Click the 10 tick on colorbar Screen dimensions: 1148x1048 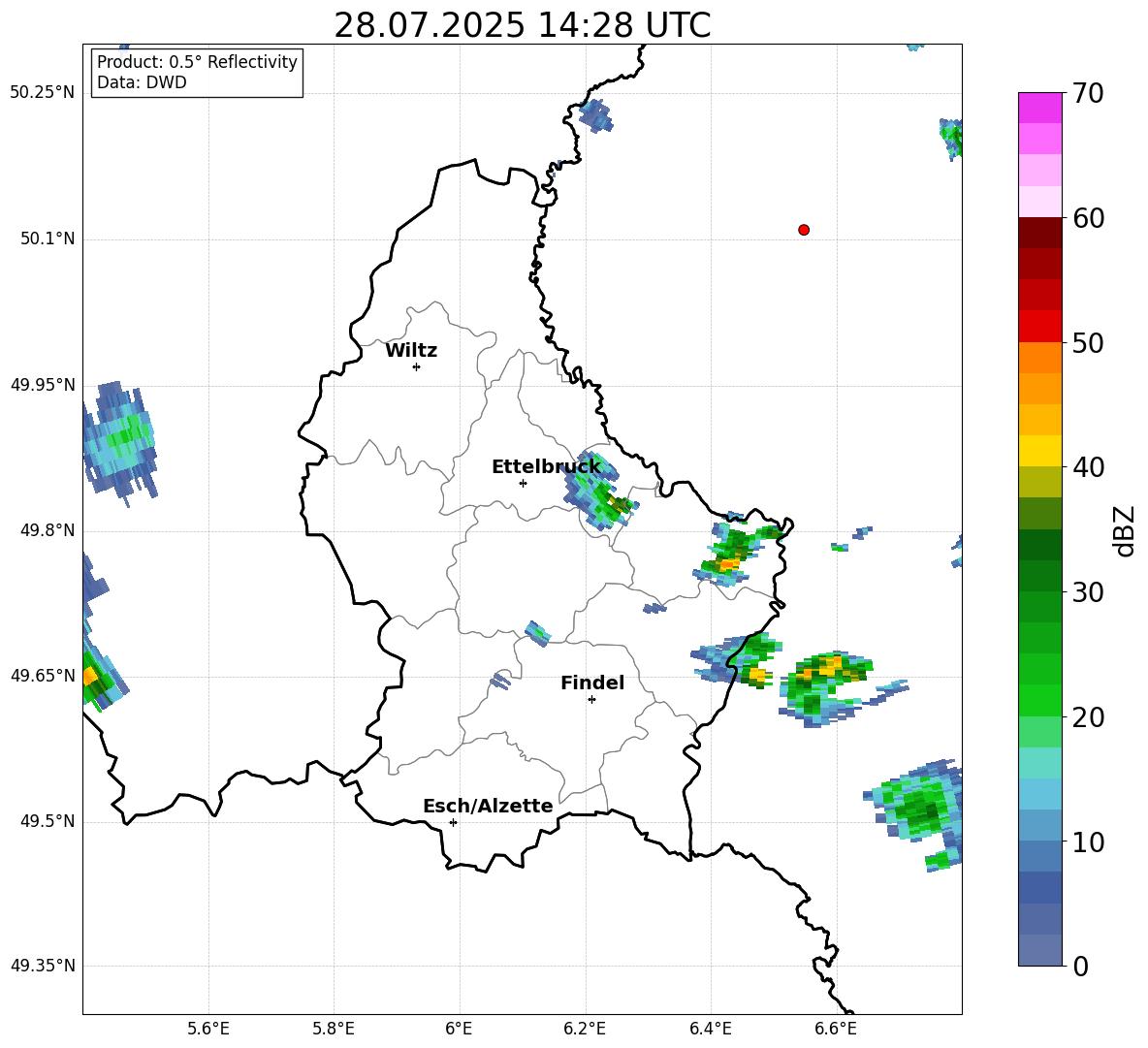point(1088,842)
